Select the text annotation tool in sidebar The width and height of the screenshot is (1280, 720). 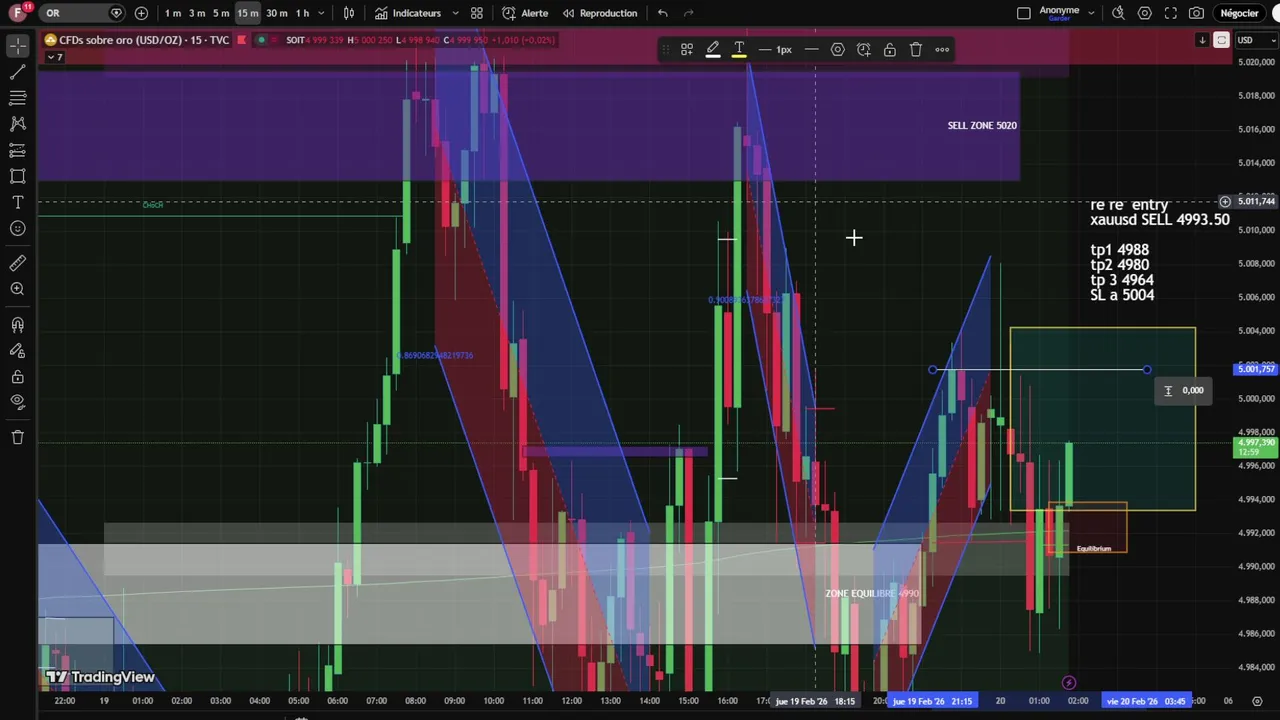(x=17, y=202)
